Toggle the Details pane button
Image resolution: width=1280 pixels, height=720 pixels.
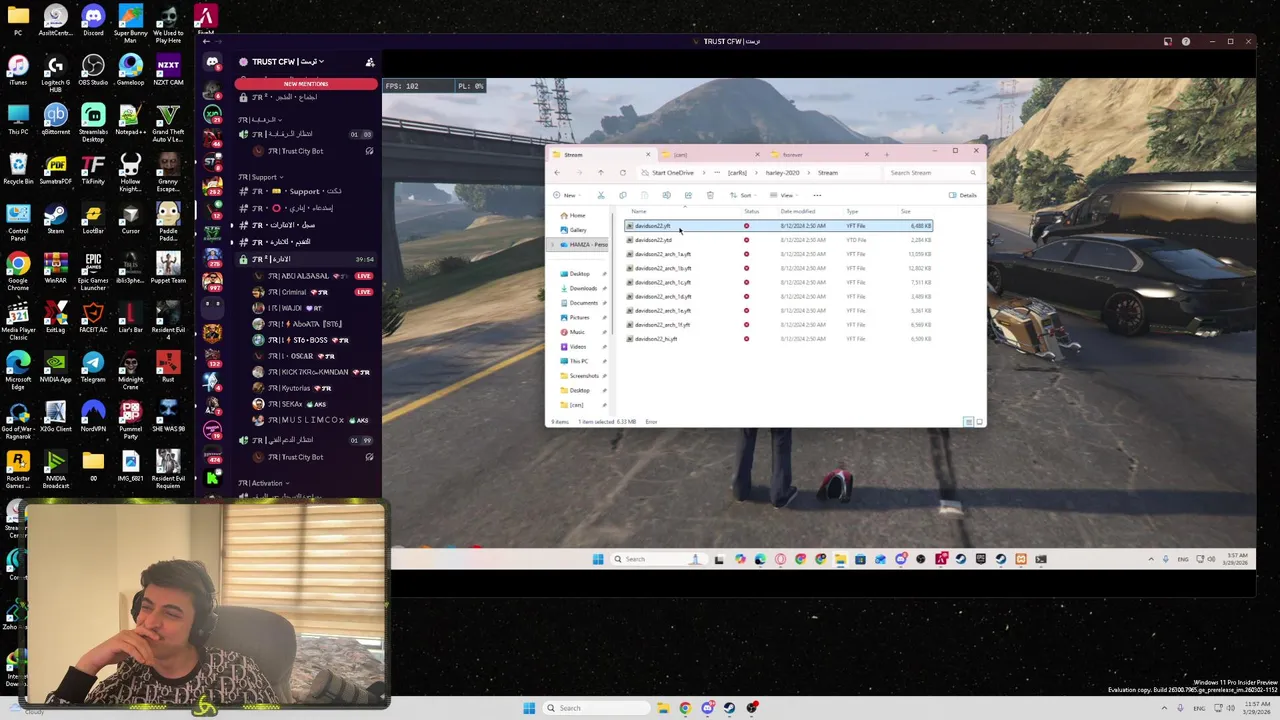coord(963,195)
